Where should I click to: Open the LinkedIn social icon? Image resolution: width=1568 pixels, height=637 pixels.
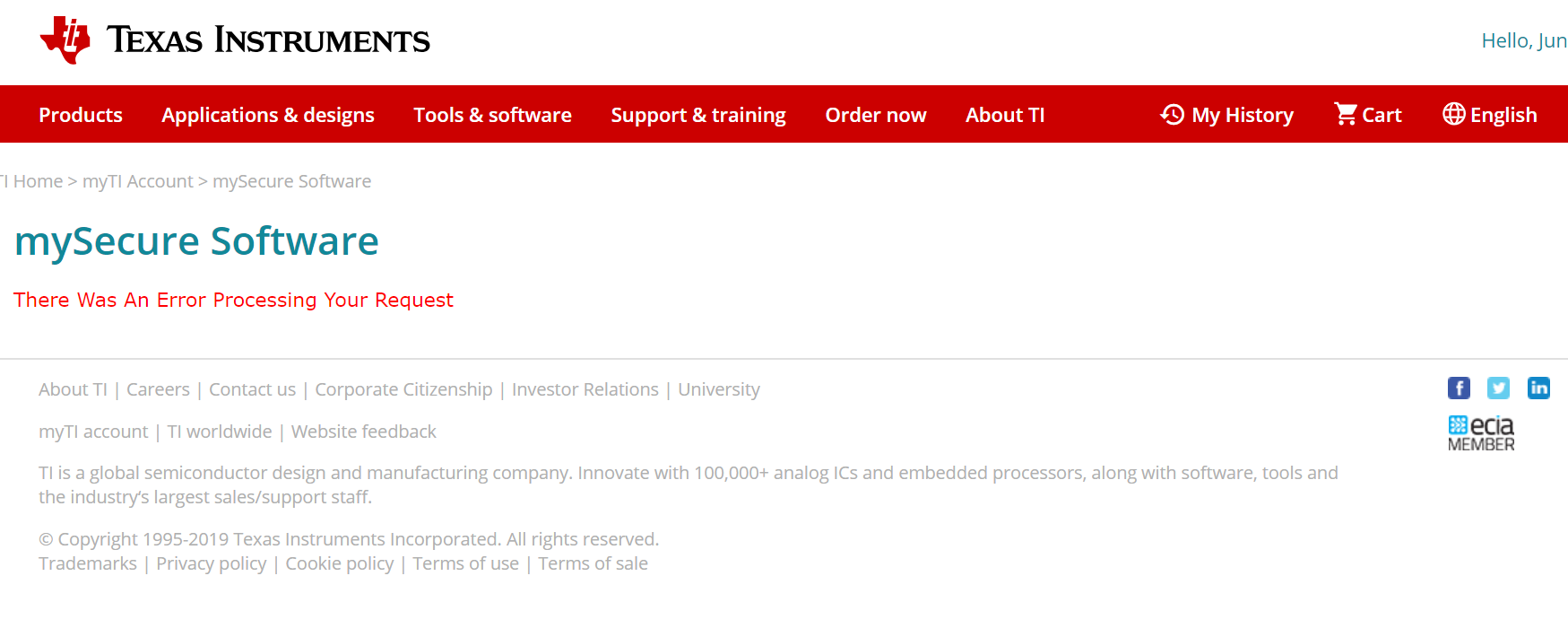[x=1538, y=388]
